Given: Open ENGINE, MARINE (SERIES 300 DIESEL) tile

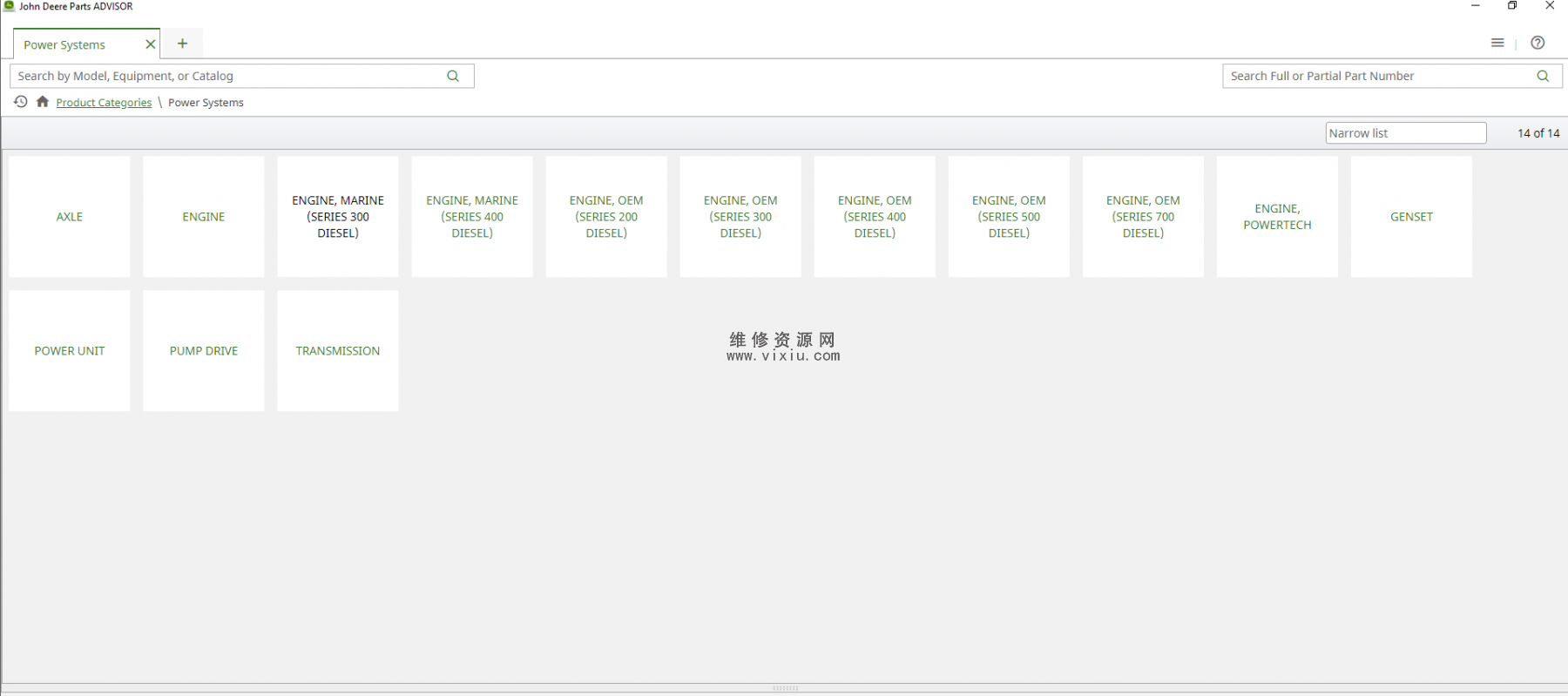Looking at the screenshot, I should click(338, 217).
